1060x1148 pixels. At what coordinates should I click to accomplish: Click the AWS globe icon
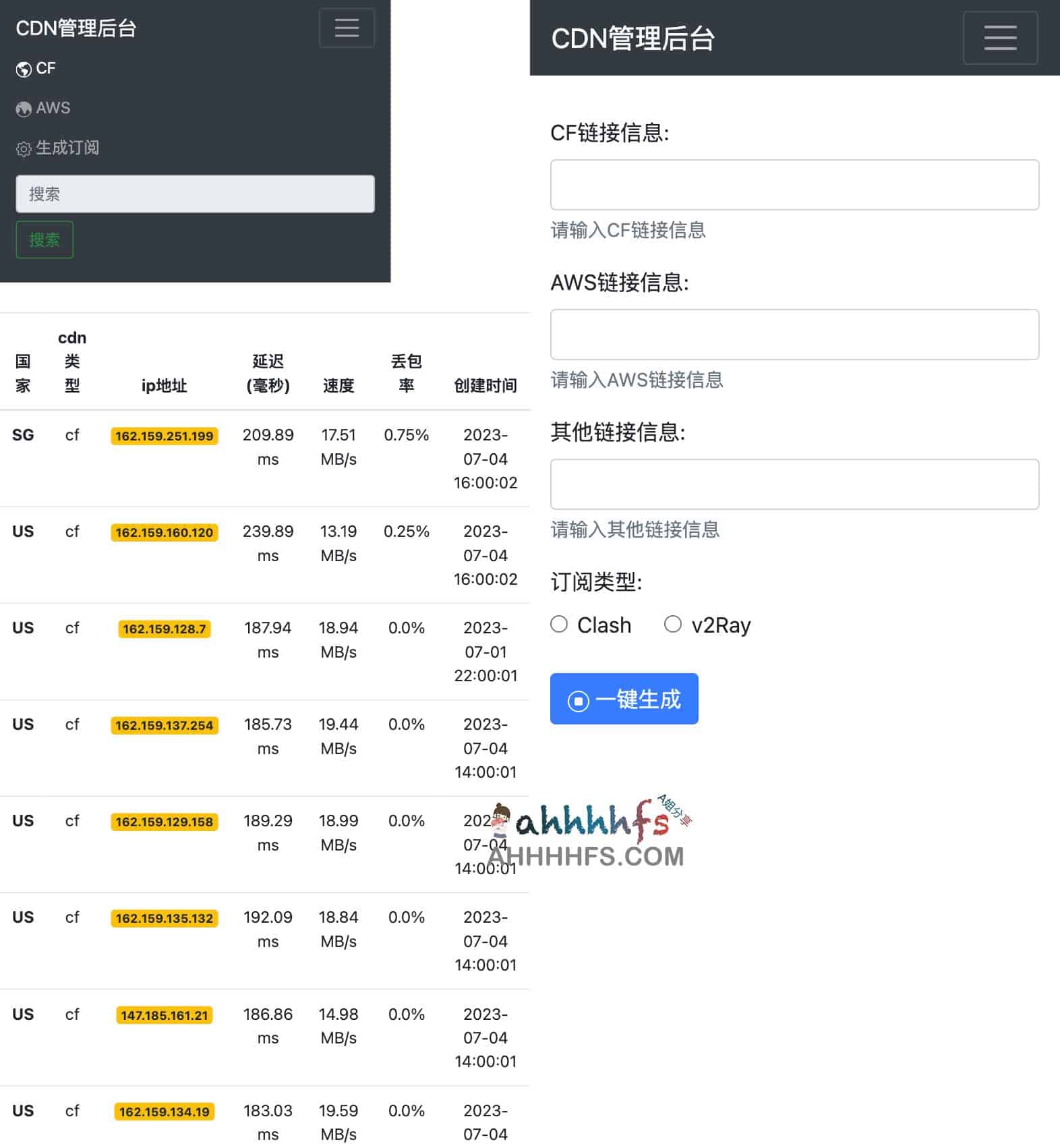pyautogui.click(x=24, y=109)
